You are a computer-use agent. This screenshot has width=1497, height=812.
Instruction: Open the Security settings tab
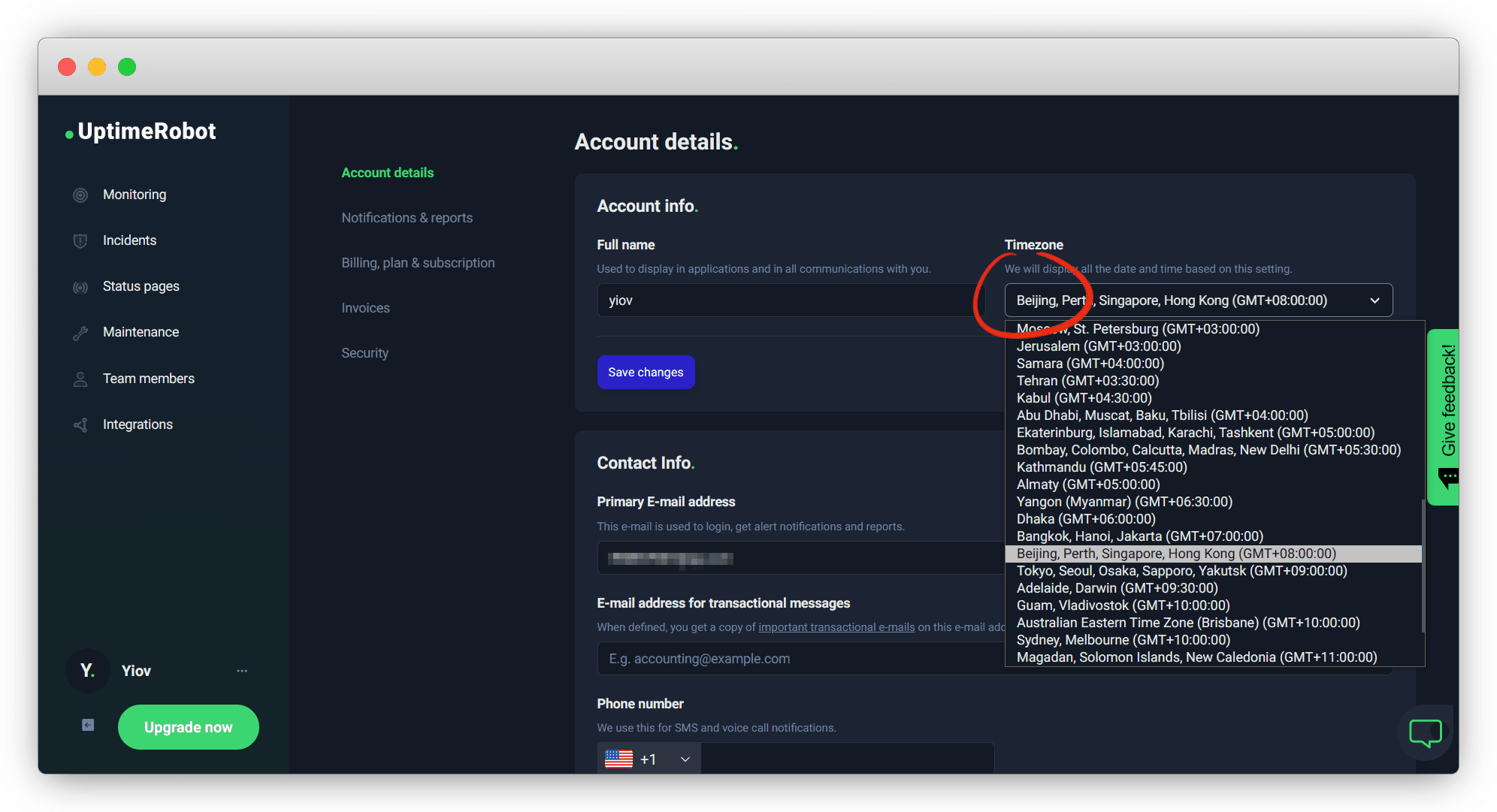(x=364, y=353)
